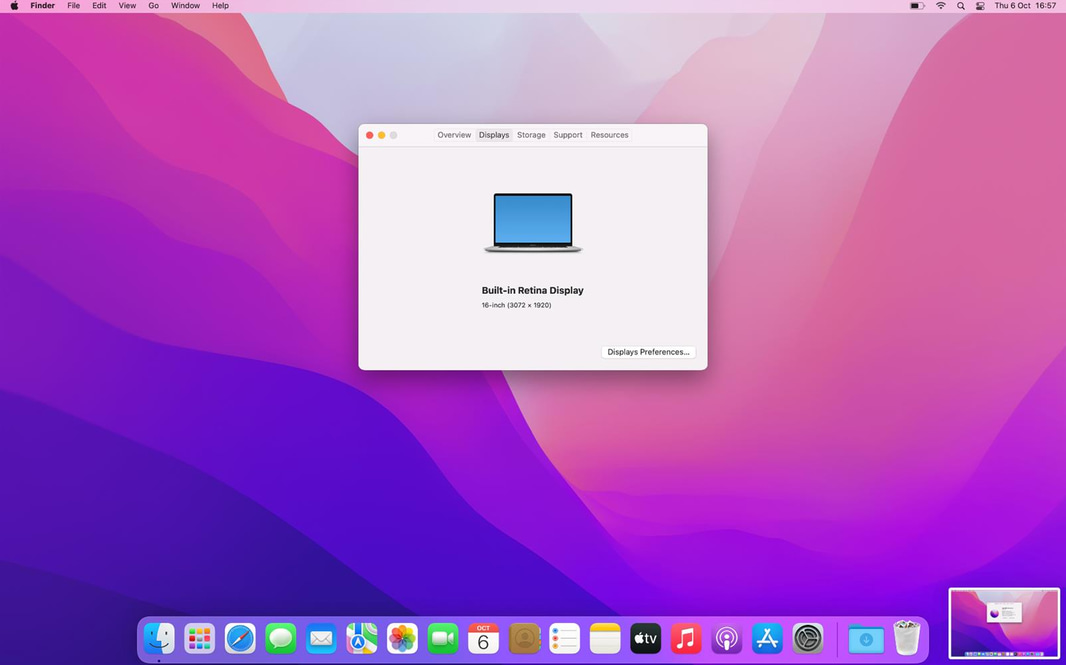Screen dimensions: 1066x665
Task: Click the MacBook display image
Action: (533, 223)
